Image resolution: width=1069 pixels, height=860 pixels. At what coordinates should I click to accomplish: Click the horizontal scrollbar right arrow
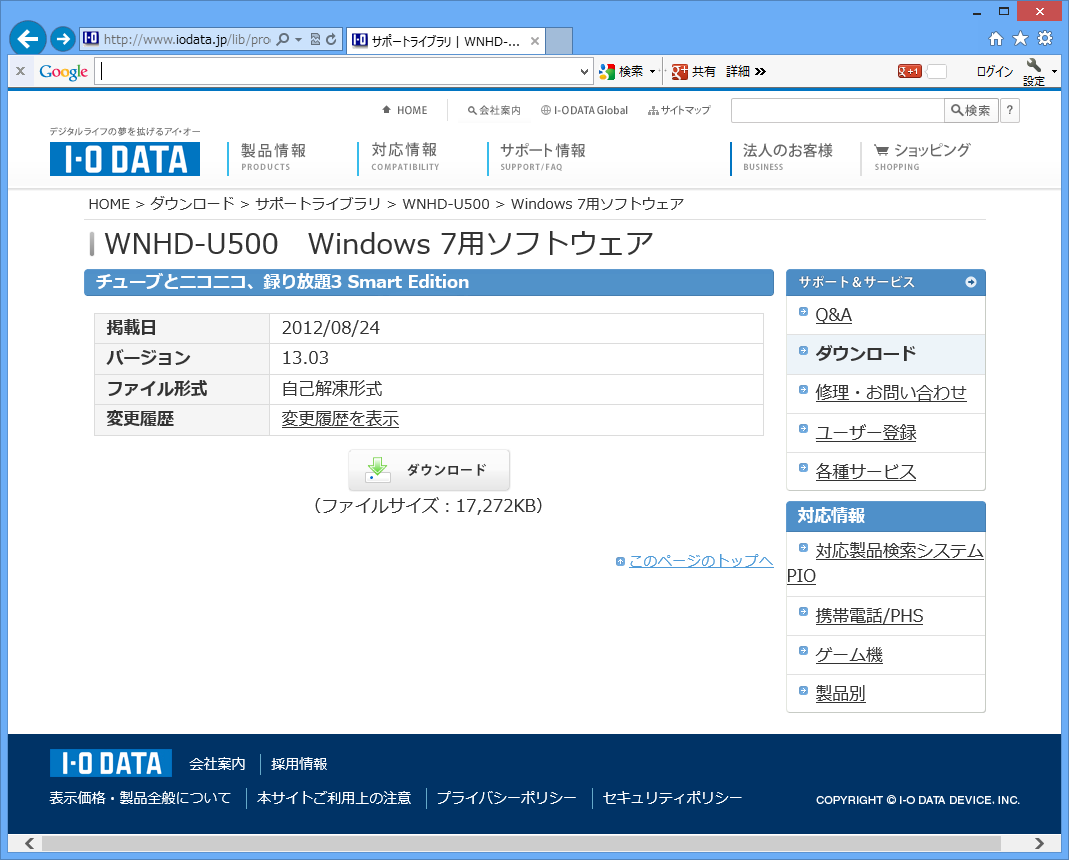click(x=1039, y=844)
